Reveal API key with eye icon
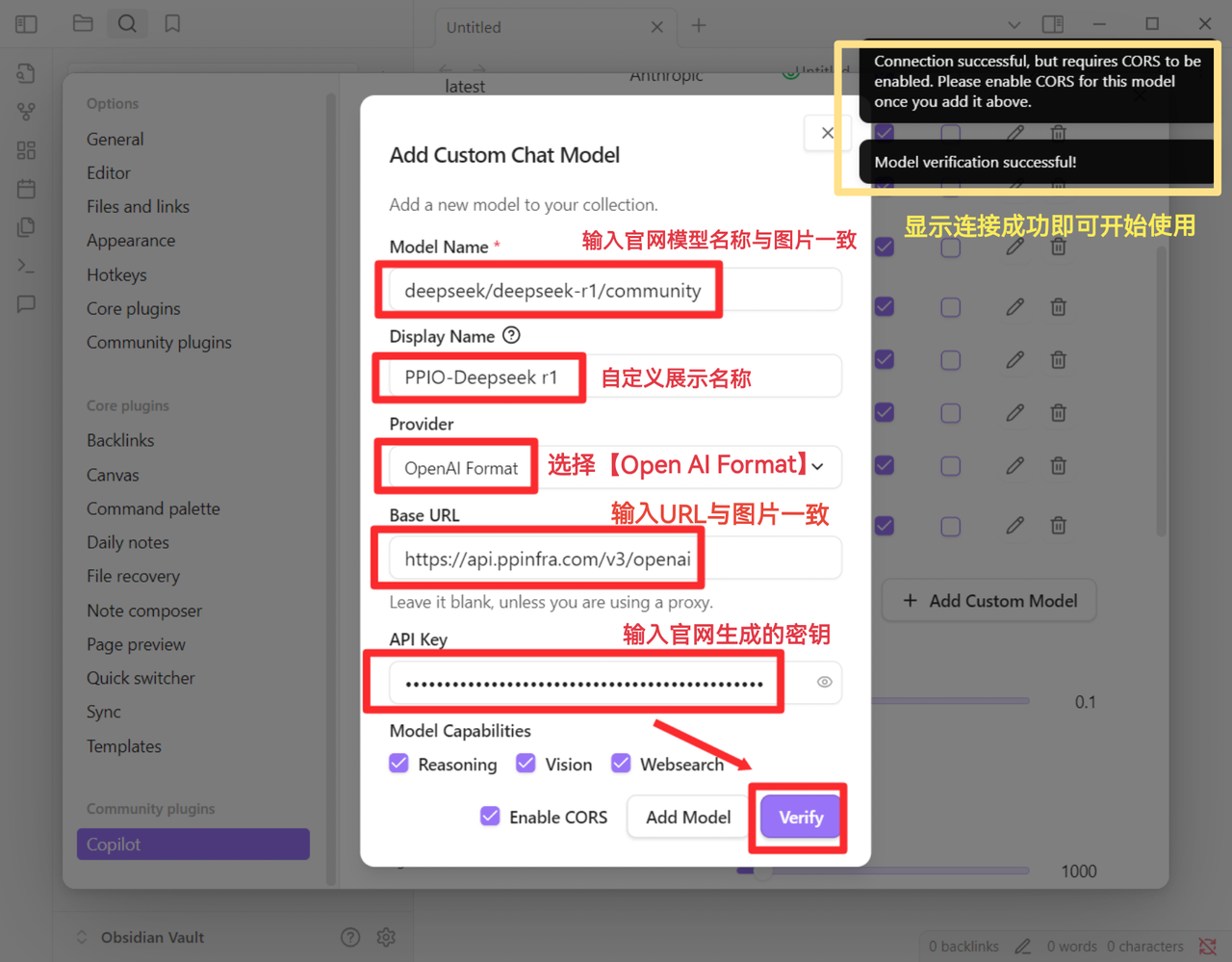 (825, 682)
